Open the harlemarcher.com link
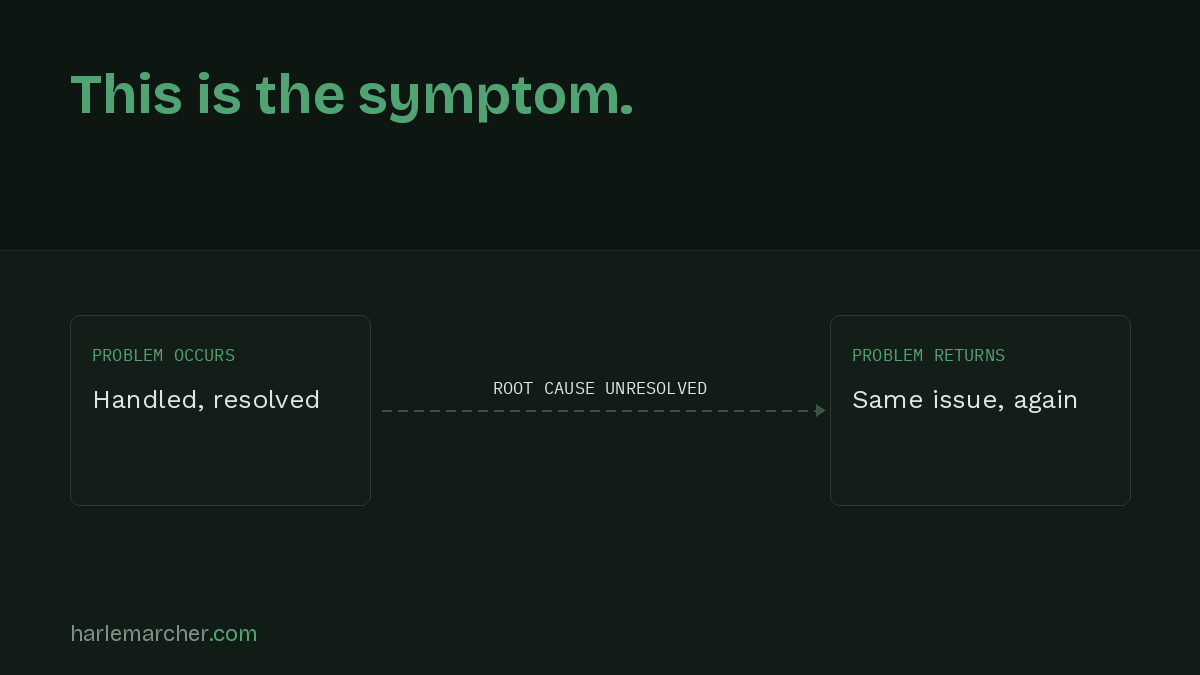 (x=164, y=633)
